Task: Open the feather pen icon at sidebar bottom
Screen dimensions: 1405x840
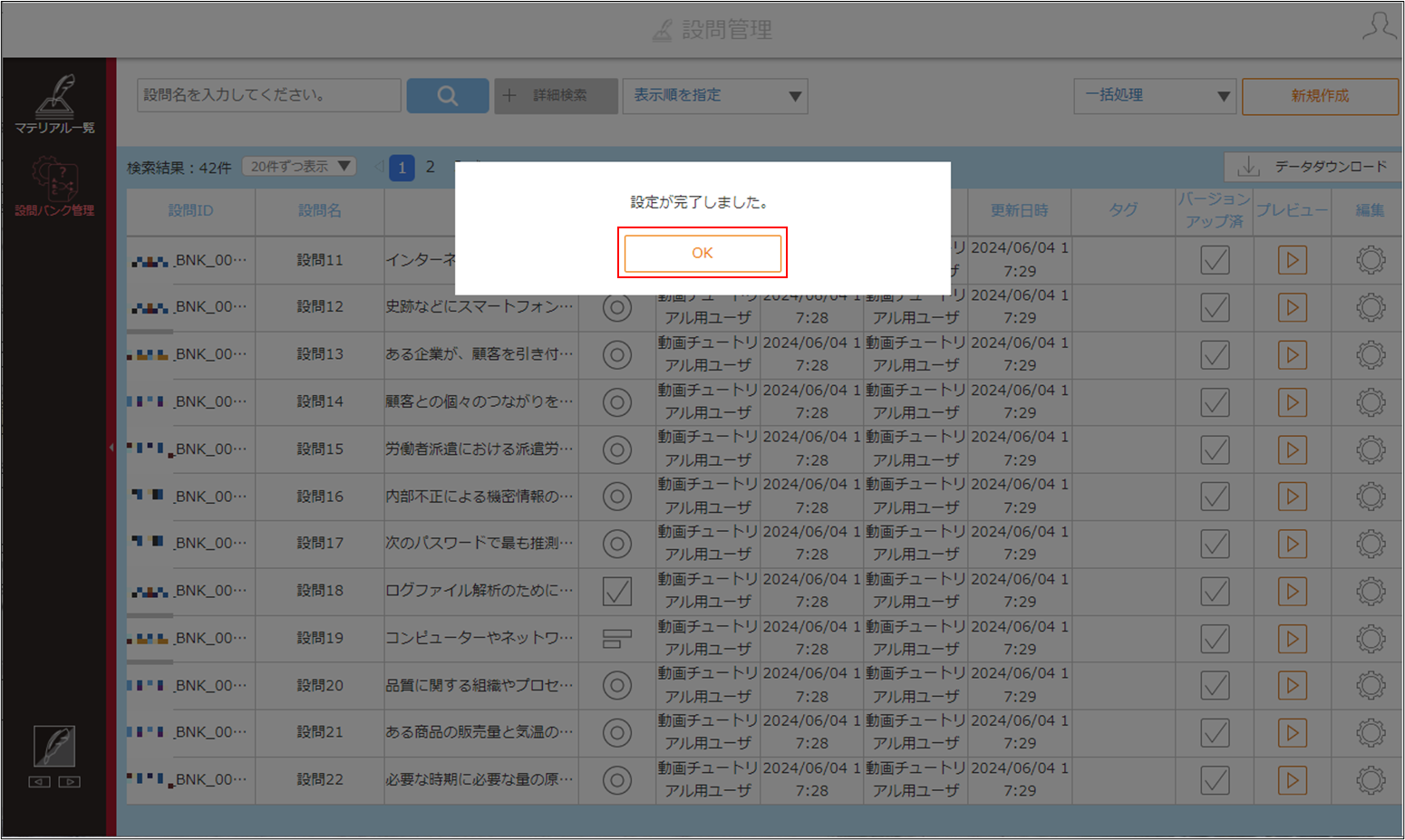Action: [54, 746]
